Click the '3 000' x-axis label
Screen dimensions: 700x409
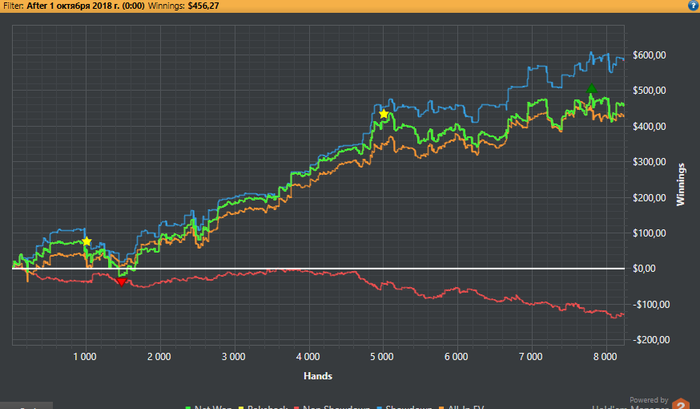click(x=233, y=357)
